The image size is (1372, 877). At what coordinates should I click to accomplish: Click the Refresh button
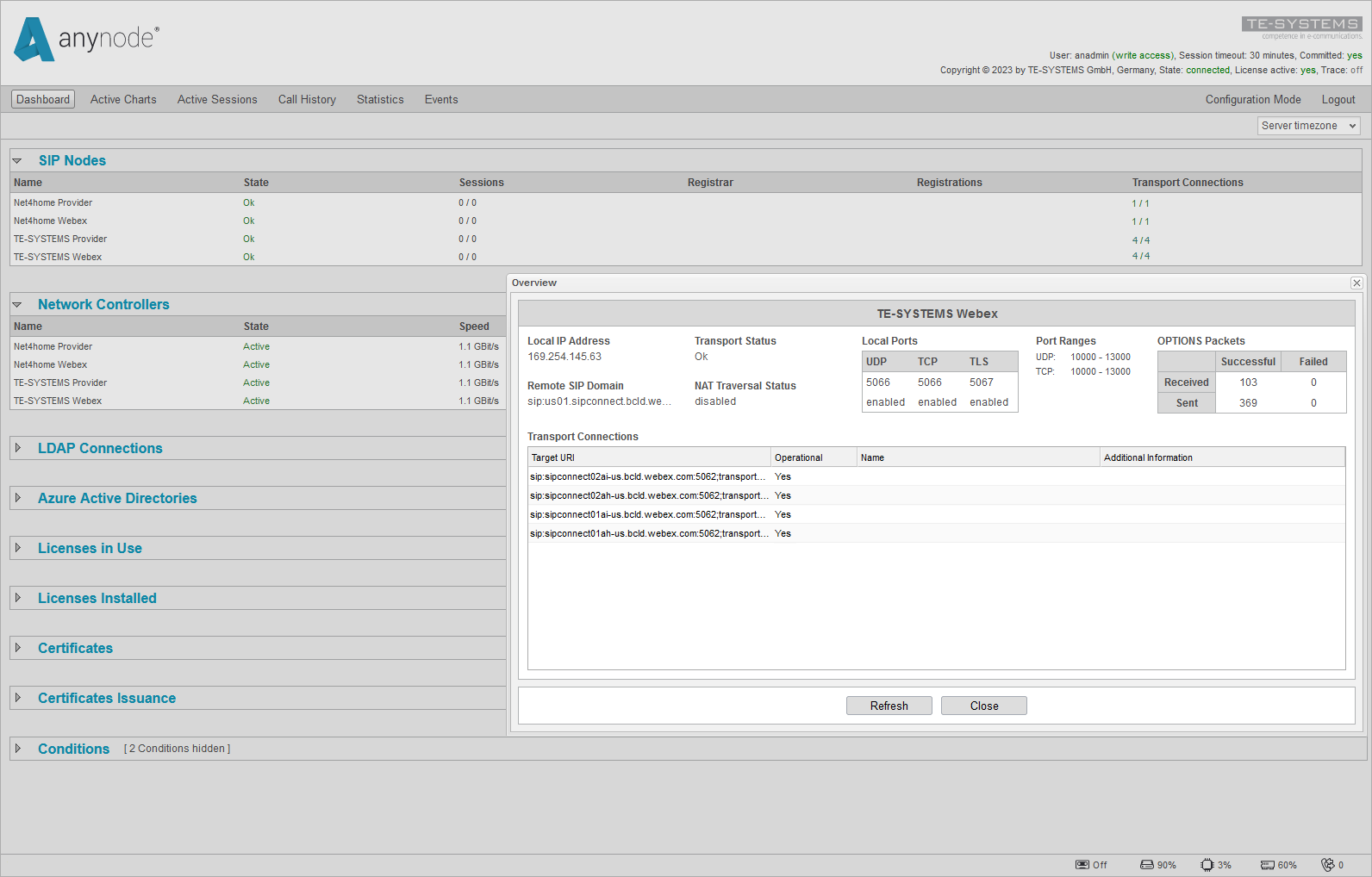point(889,706)
